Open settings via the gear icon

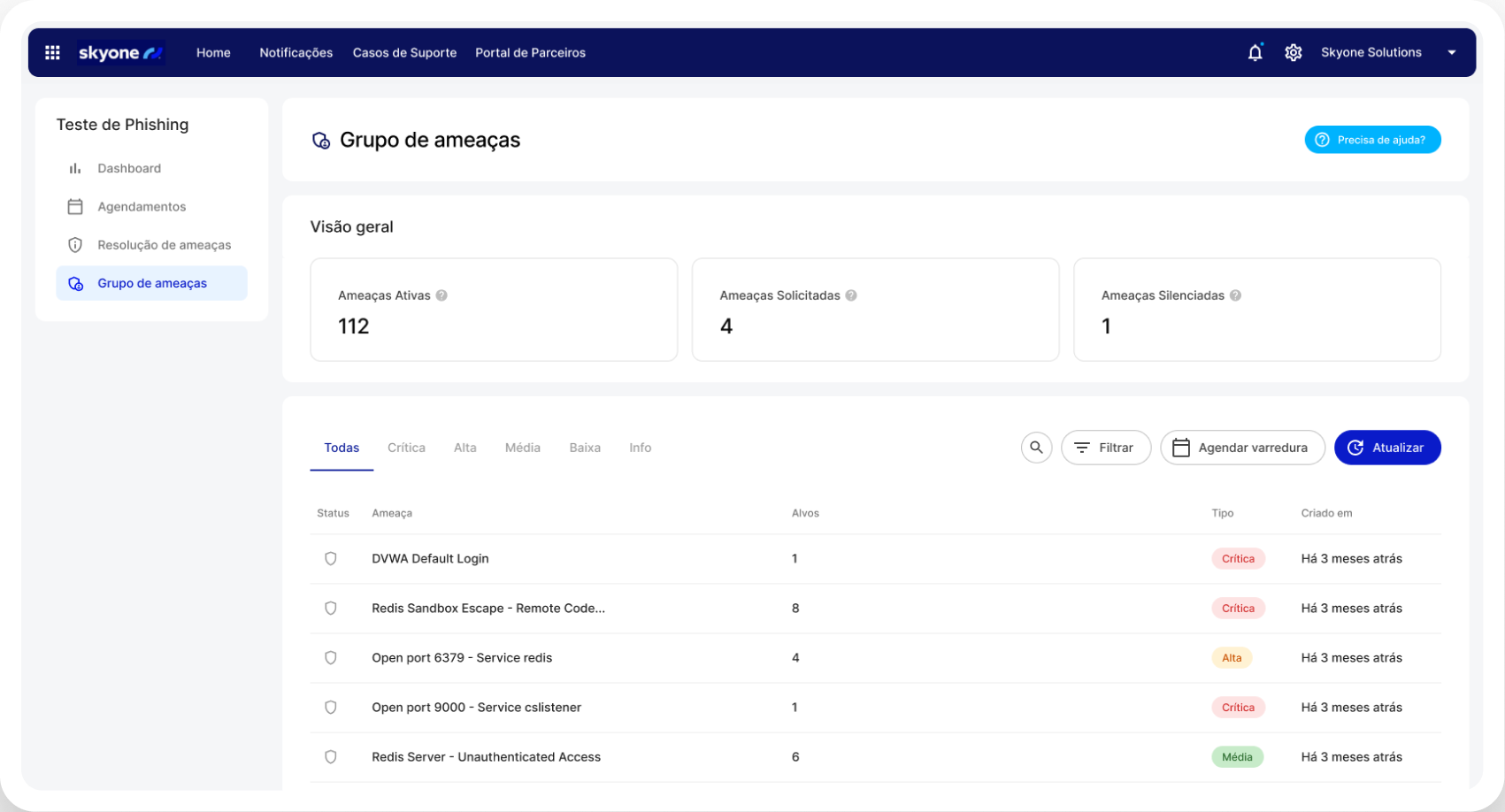1293,53
